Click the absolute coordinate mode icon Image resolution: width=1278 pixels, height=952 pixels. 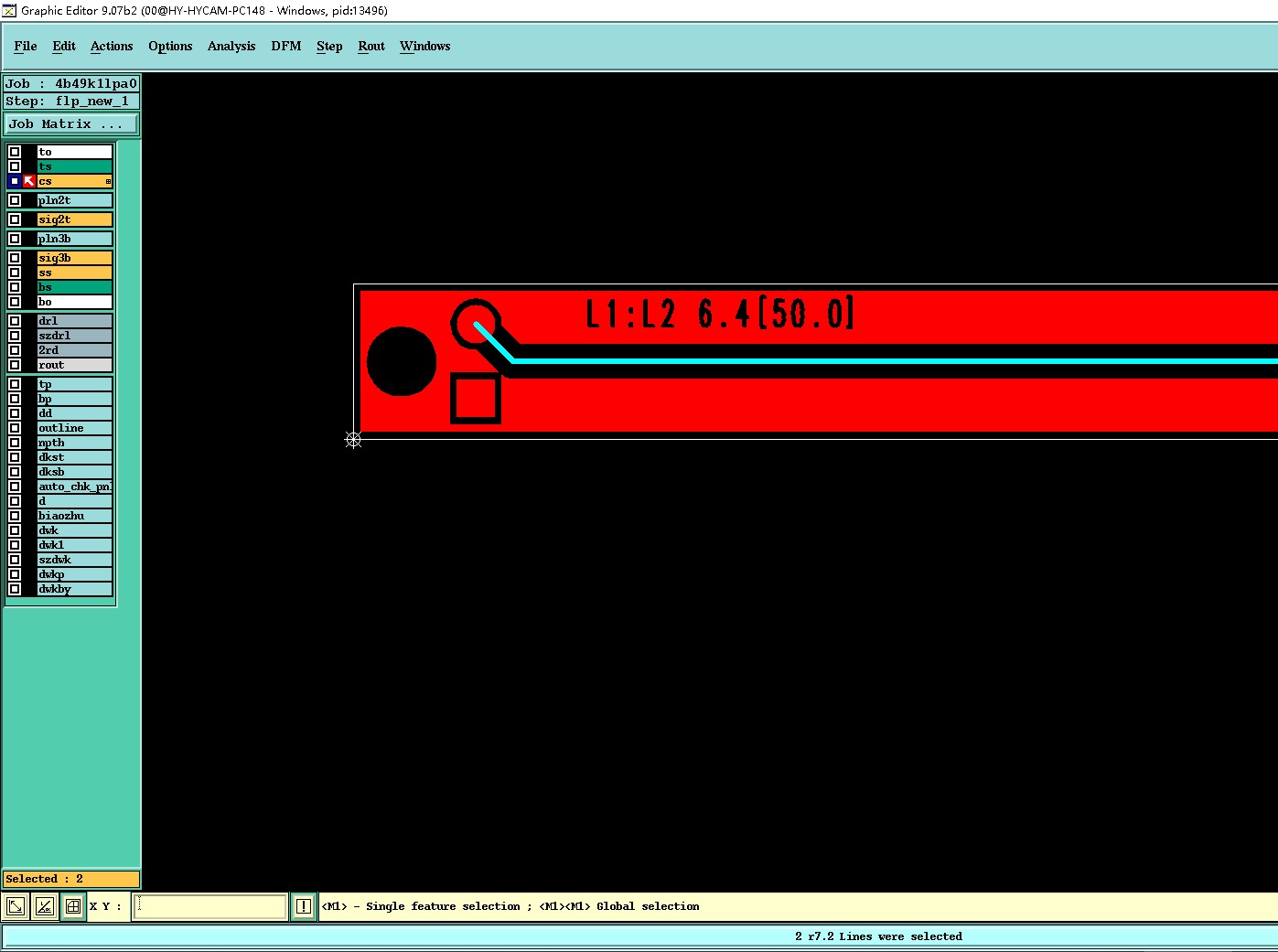[x=16, y=906]
